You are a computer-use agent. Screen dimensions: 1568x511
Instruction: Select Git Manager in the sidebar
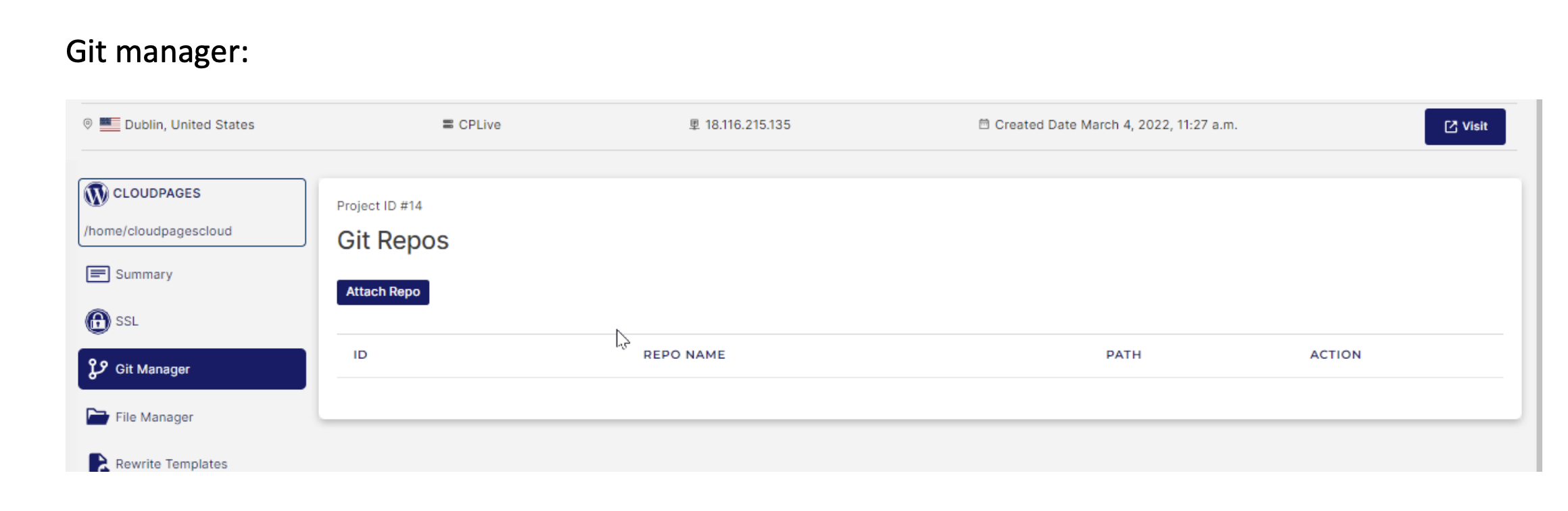(x=192, y=369)
